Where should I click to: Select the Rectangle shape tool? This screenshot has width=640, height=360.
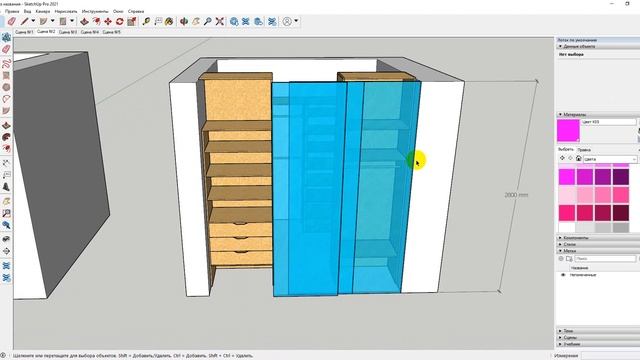[63, 21]
